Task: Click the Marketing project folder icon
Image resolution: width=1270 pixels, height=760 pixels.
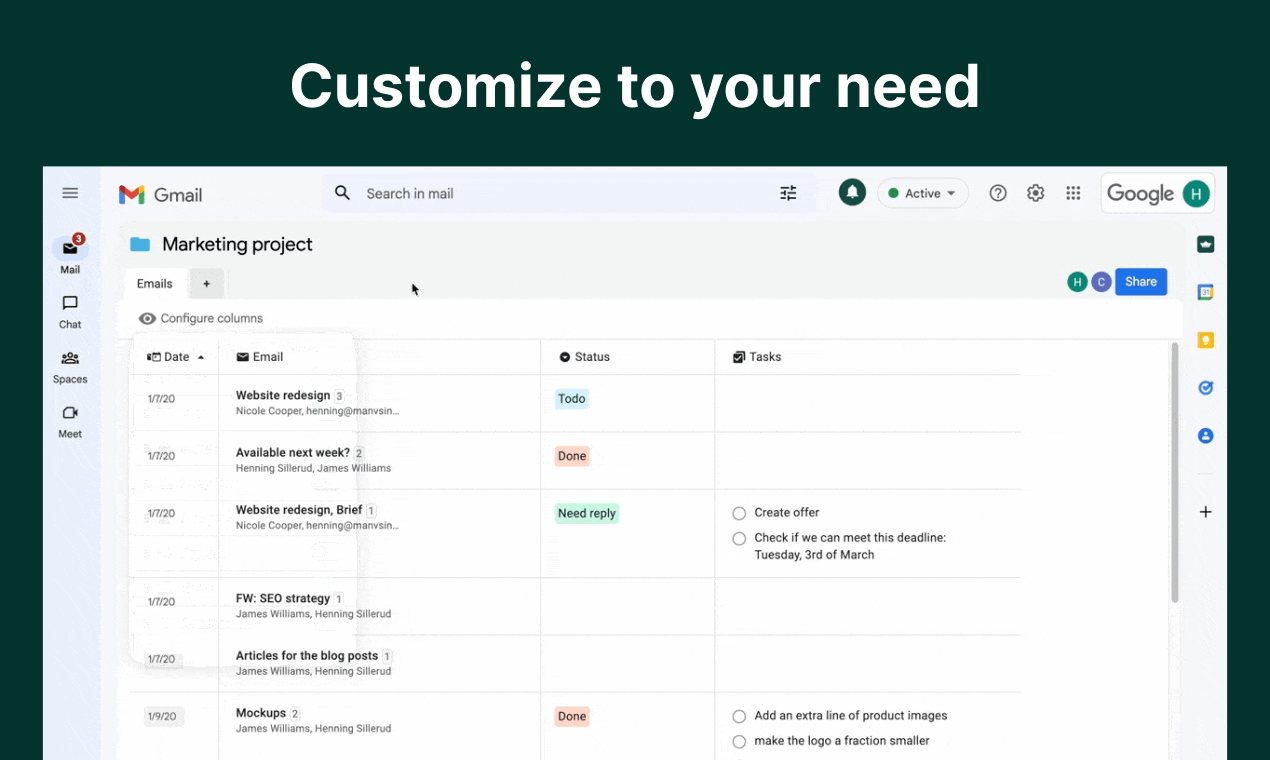Action: click(x=140, y=244)
